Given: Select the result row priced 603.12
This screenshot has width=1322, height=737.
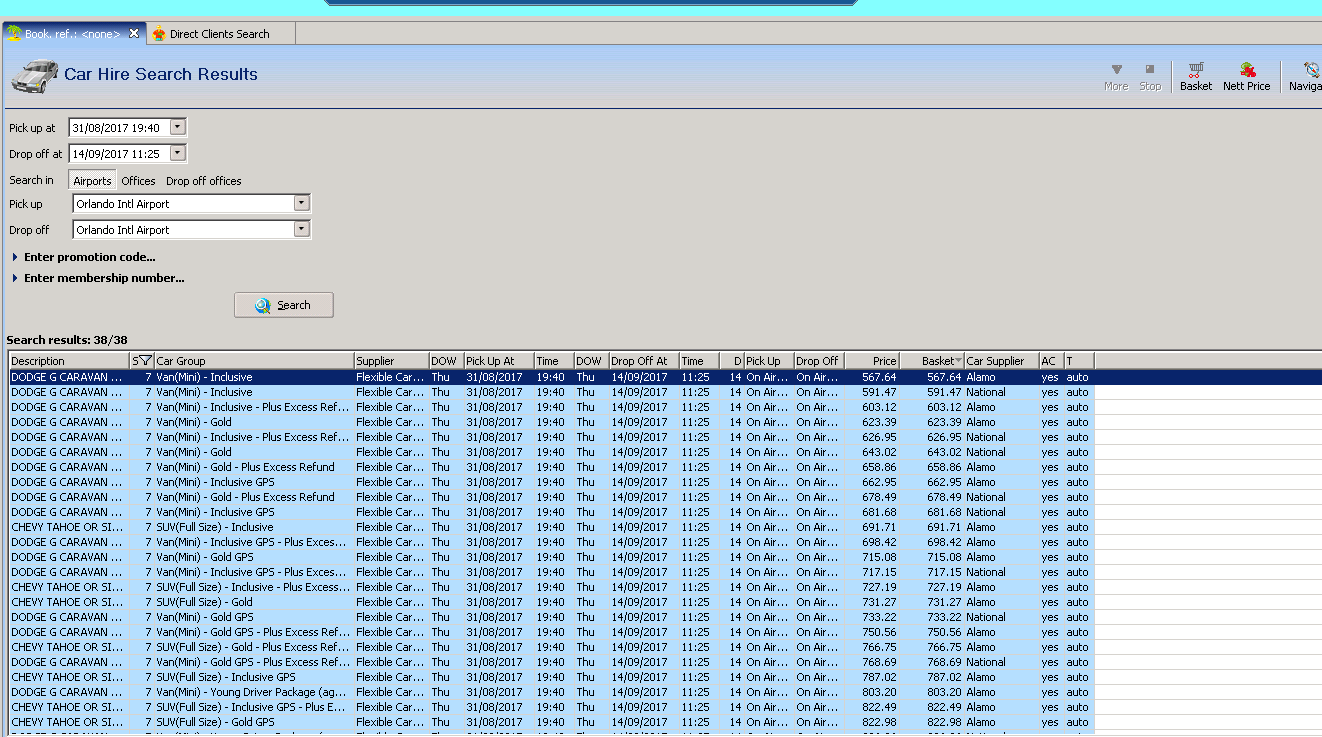Looking at the screenshot, I should click(551, 407).
